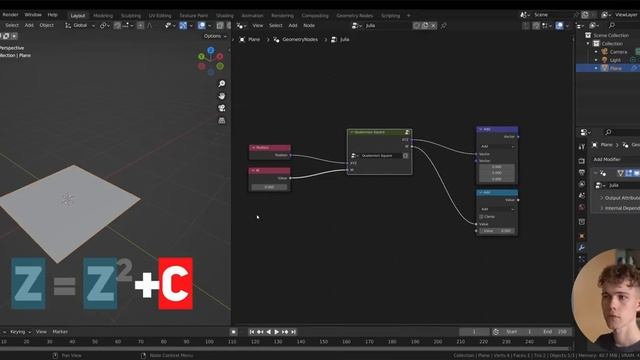The width and height of the screenshot is (640, 360).
Task: Click the W value field in the W input node
Action: pyautogui.click(x=269, y=187)
